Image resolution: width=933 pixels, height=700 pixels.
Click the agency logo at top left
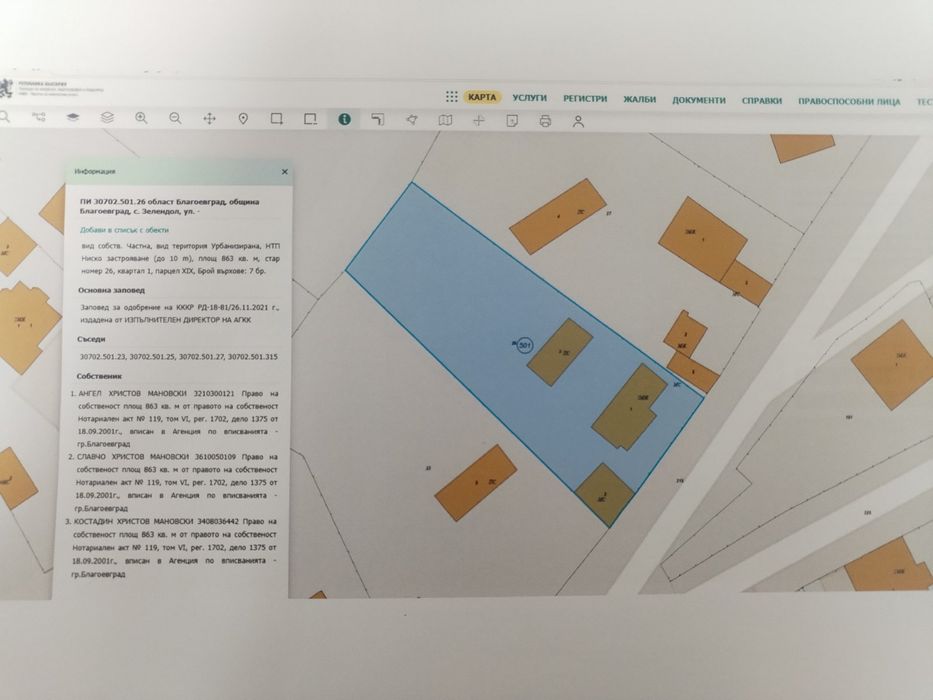(7, 88)
